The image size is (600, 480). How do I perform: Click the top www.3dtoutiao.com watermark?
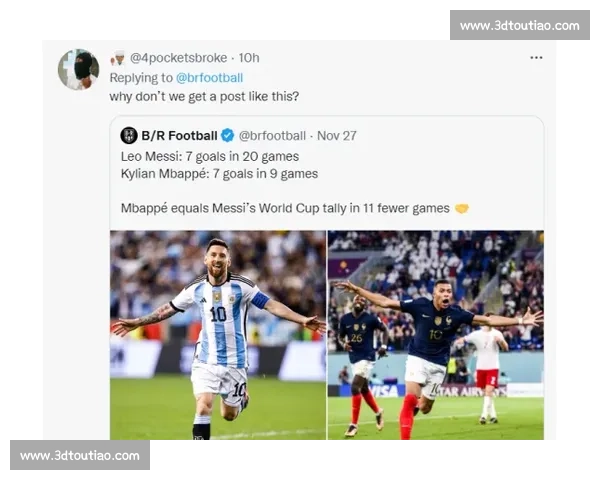click(520, 25)
